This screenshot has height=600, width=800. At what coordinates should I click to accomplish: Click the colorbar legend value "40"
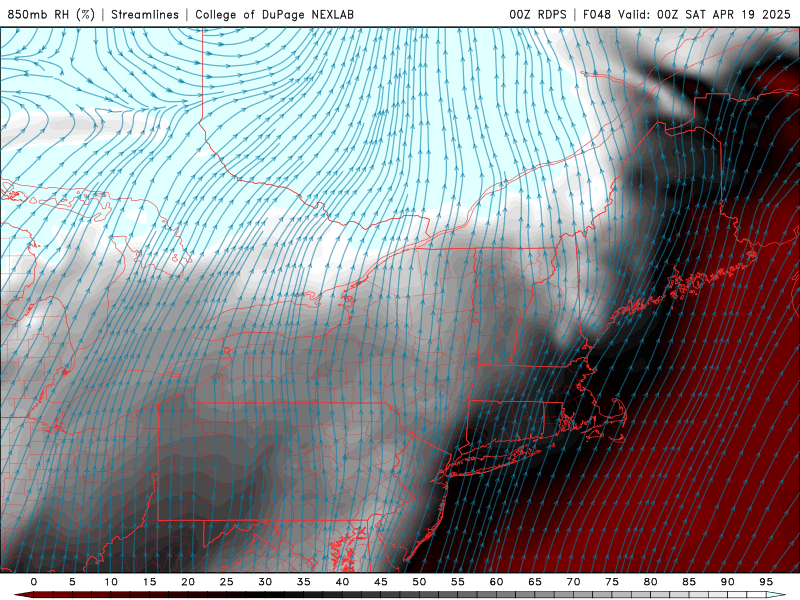[342, 582]
